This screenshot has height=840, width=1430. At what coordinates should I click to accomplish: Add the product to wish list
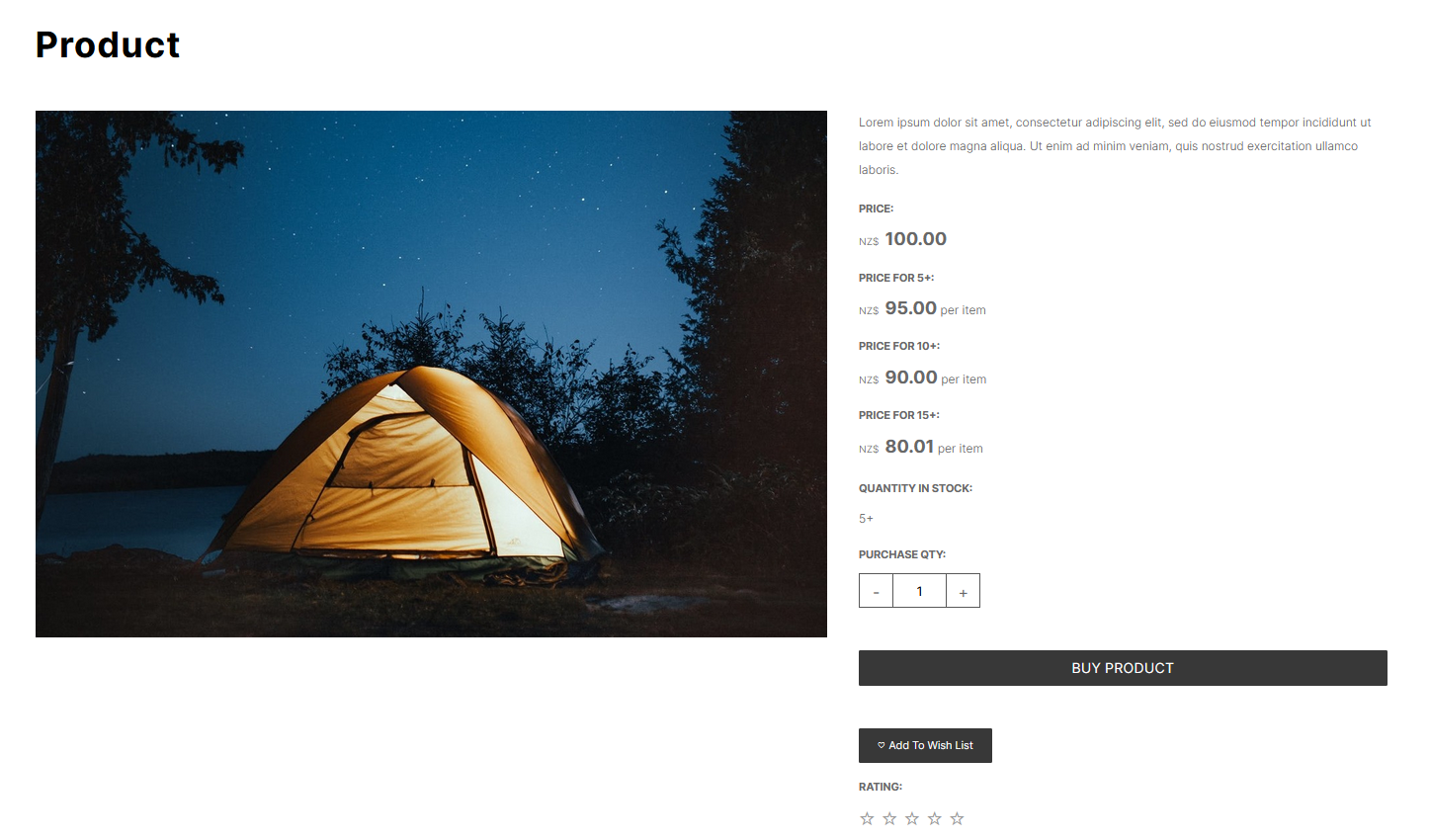tap(925, 745)
